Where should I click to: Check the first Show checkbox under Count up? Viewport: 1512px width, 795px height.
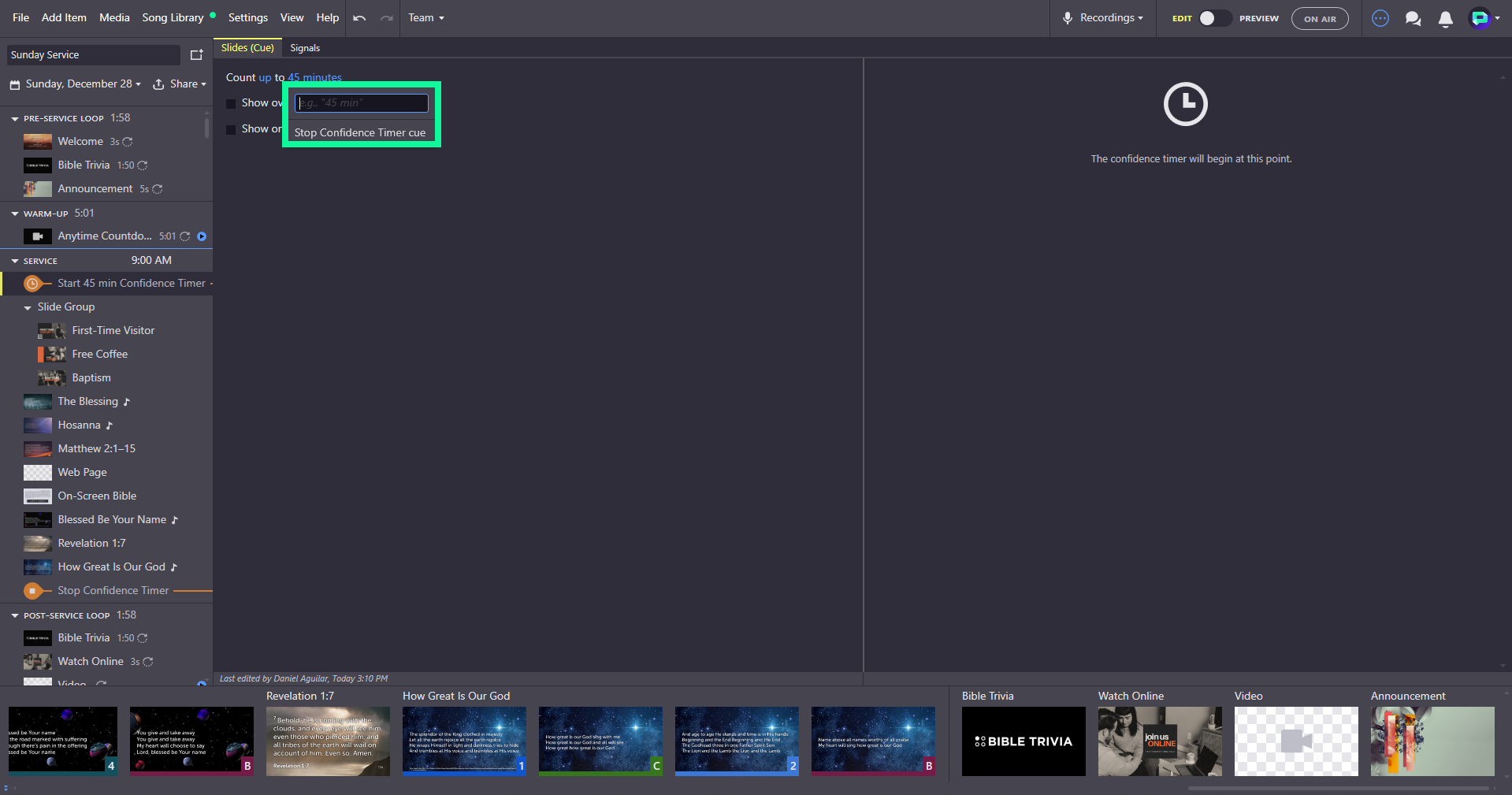coord(231,103)
